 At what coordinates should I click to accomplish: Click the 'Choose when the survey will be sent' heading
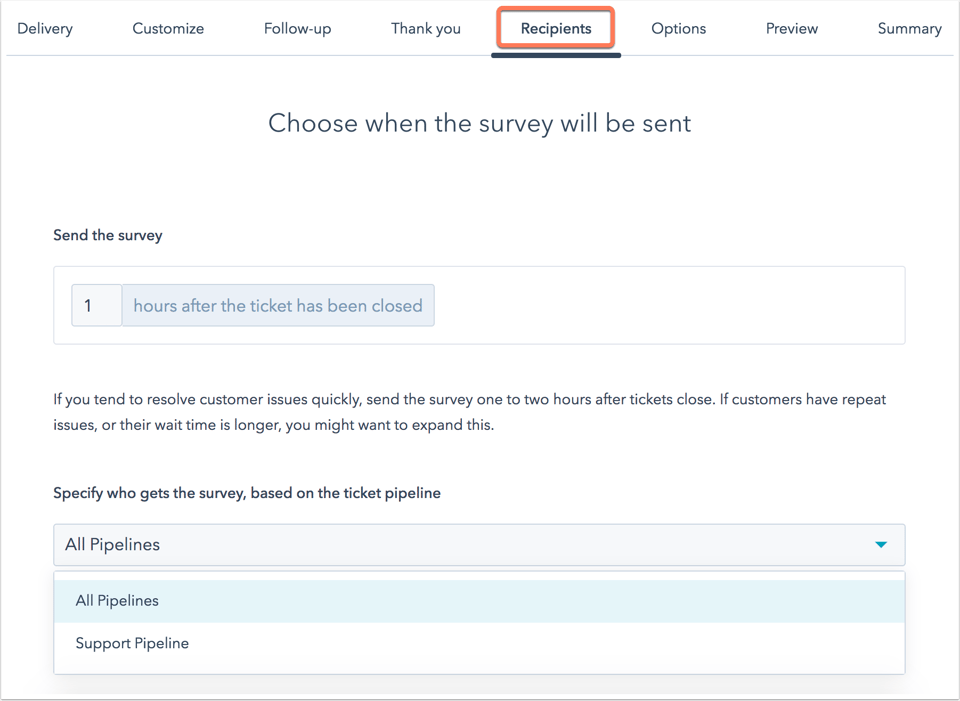point(479,123)
